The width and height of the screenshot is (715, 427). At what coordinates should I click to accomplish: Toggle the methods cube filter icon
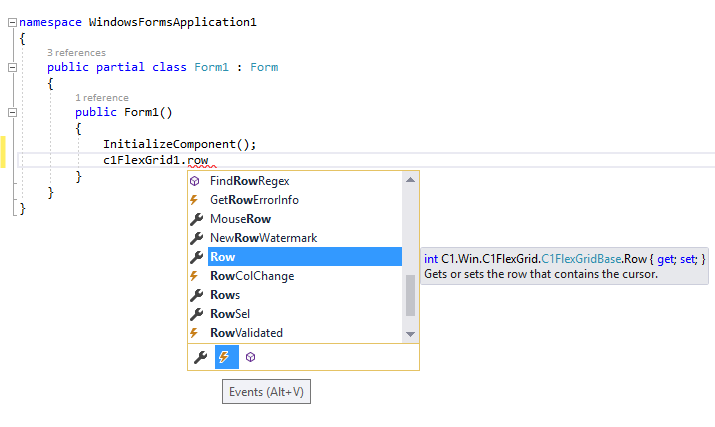[x=250, y=357]
